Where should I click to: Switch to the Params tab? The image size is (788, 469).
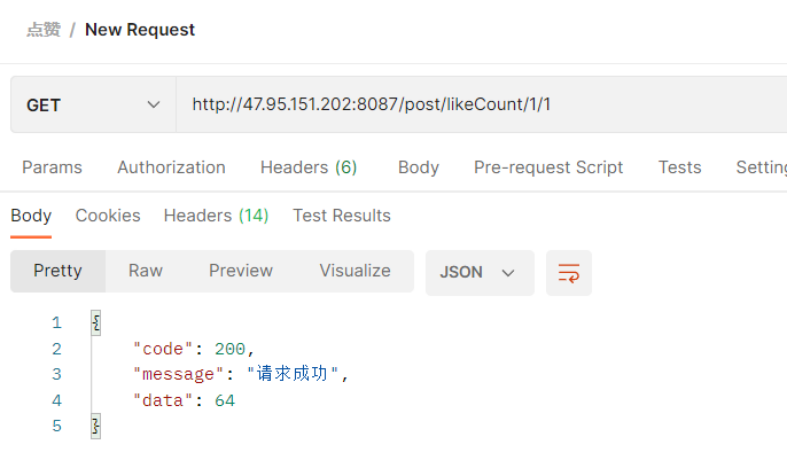(52, 167)
